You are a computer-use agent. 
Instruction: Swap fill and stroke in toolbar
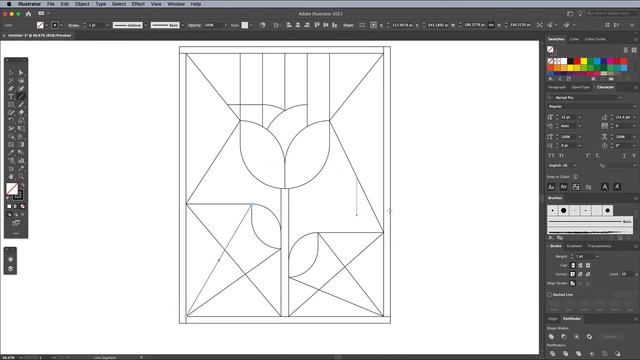tap(22, 185)
